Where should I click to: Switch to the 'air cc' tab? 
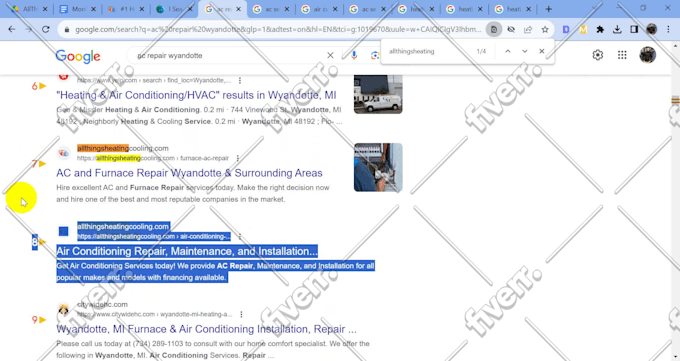pyautogui.click(x=320, y=9)
